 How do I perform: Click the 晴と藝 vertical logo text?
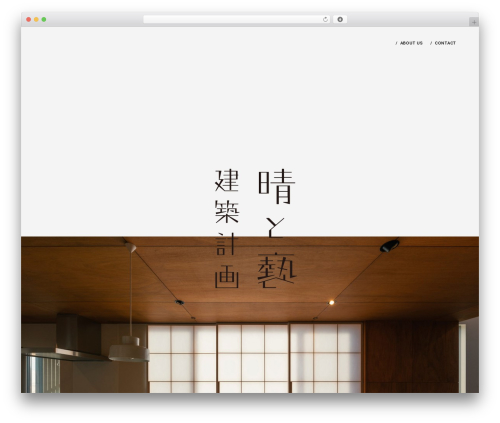point(277,229)
